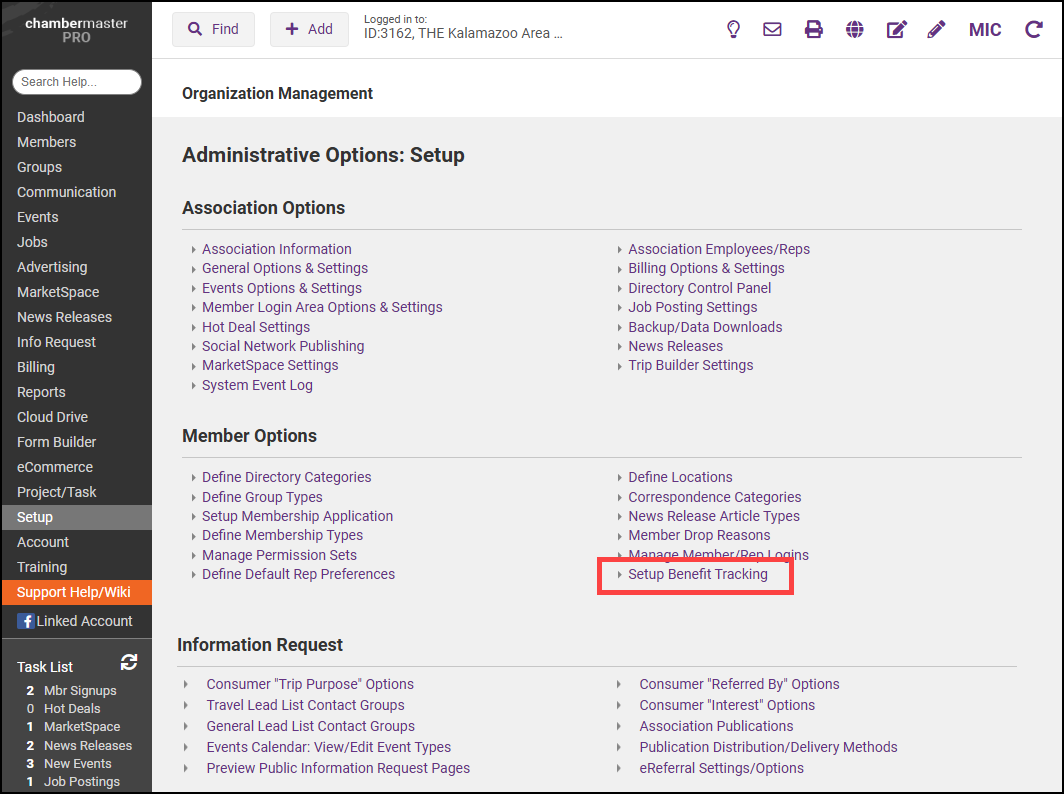1064x794 pixels.
Task: Click the MIC toolbar item
Action: click(985, 30)
